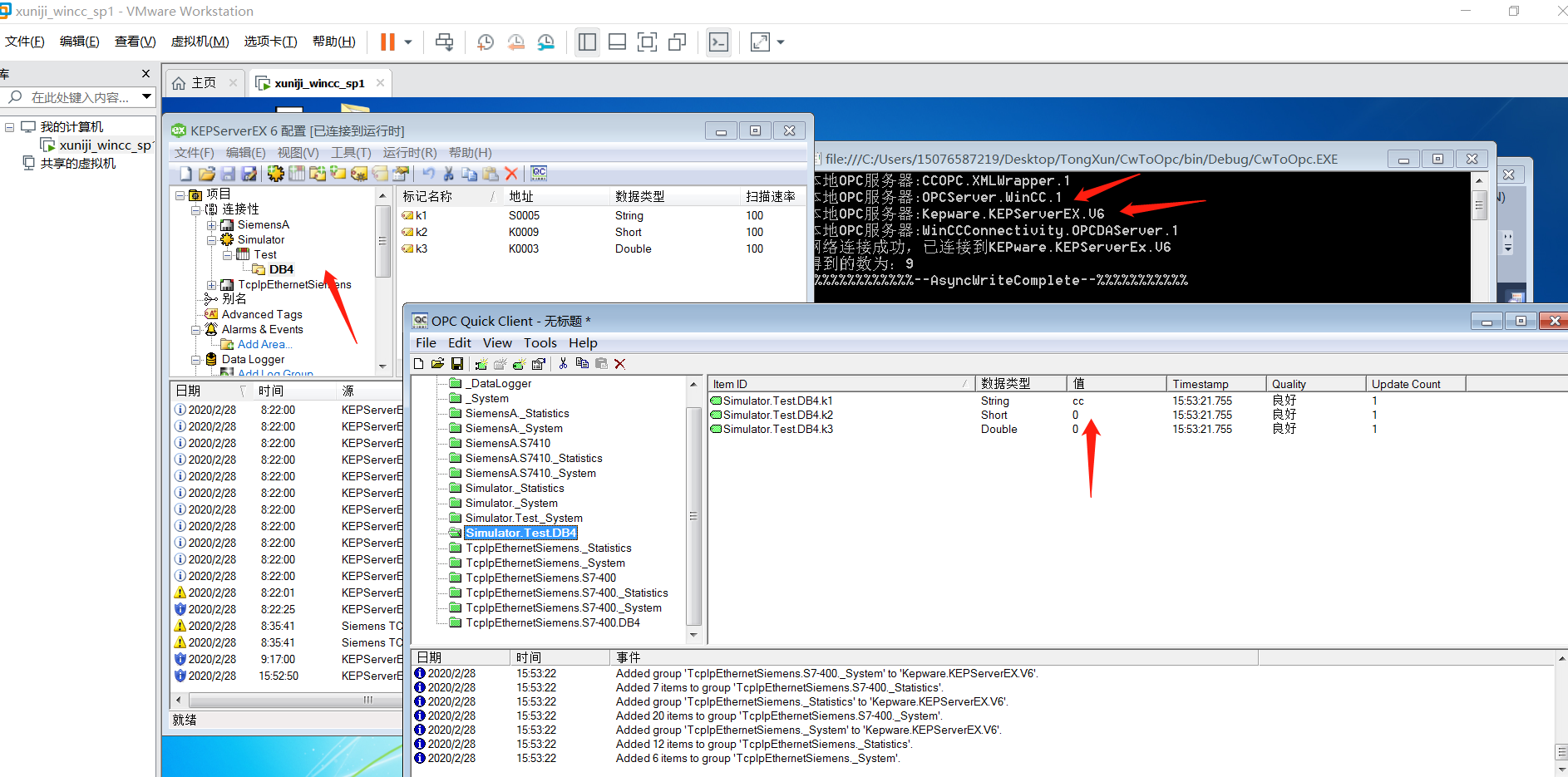Viewport: 1568px width, 777px height.
Task: Collapse the Data Logger tree node
Action: pos(196,360)
